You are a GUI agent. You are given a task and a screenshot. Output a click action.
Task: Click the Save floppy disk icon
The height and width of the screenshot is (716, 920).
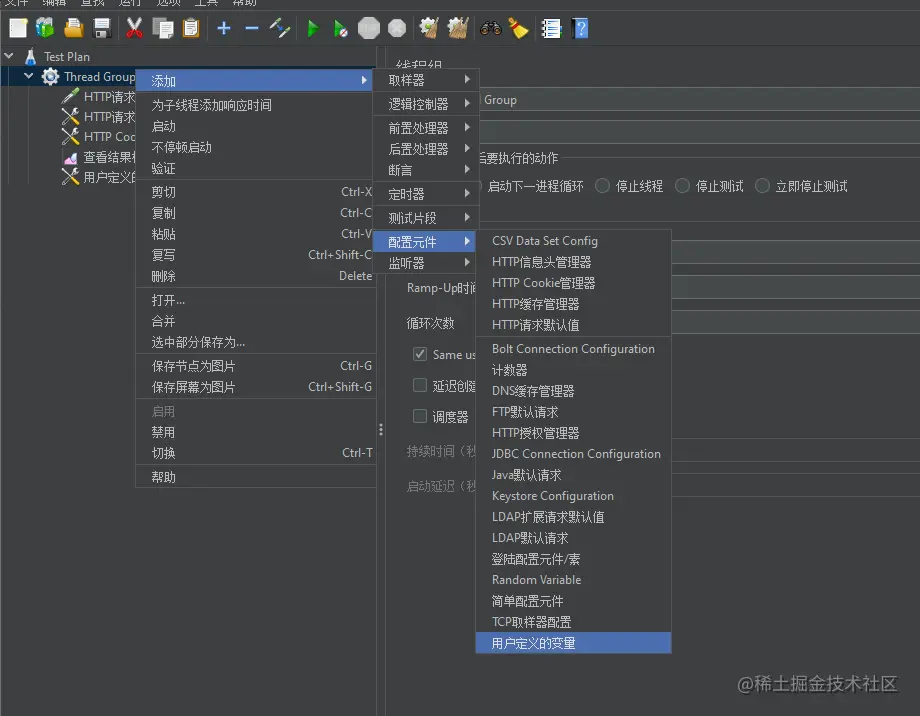point(102,28)
